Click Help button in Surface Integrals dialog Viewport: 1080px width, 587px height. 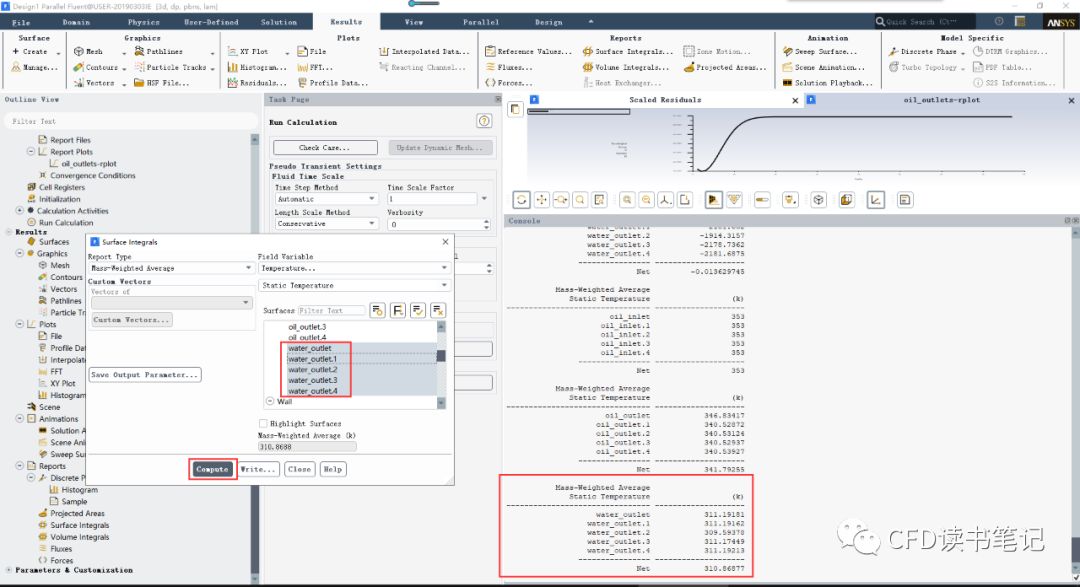(x=333, y=469)
